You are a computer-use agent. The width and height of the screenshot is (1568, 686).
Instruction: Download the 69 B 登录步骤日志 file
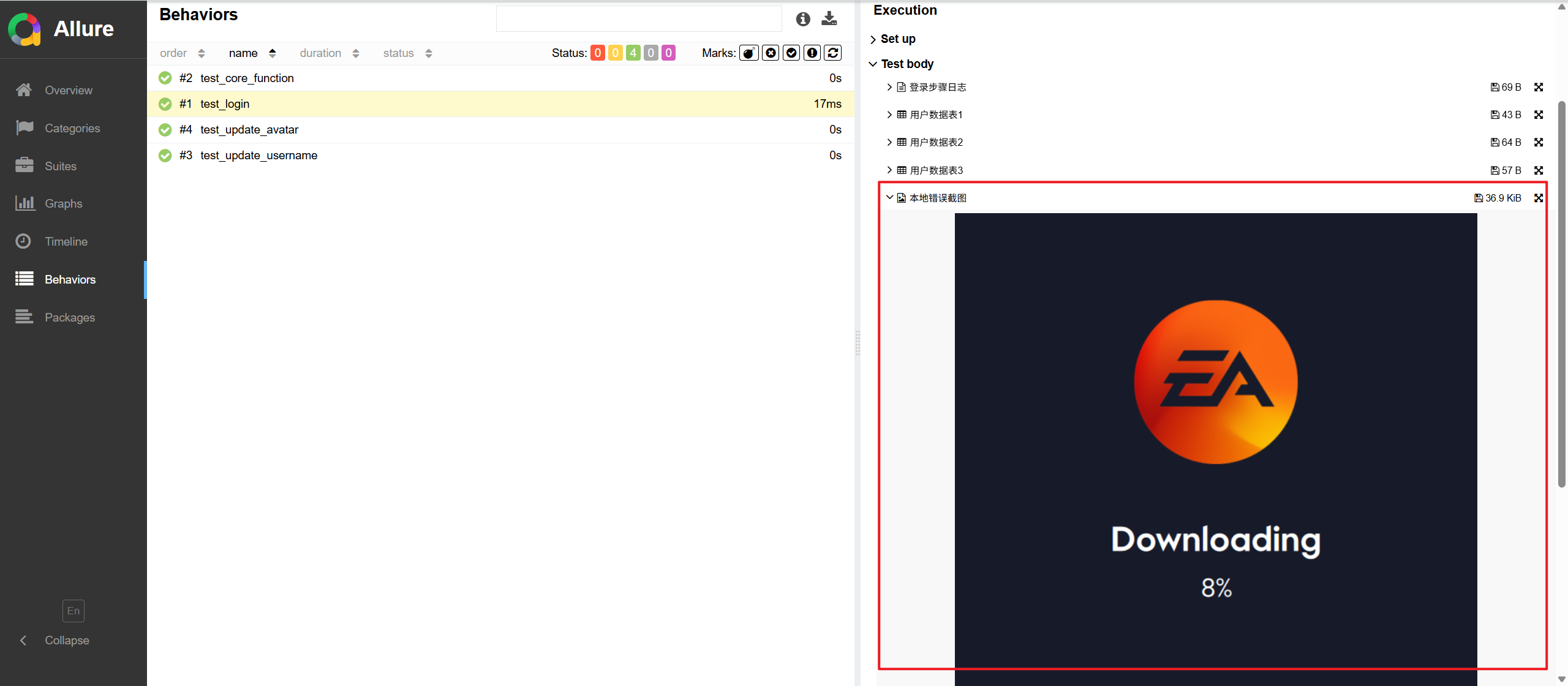pos(1506,87)
